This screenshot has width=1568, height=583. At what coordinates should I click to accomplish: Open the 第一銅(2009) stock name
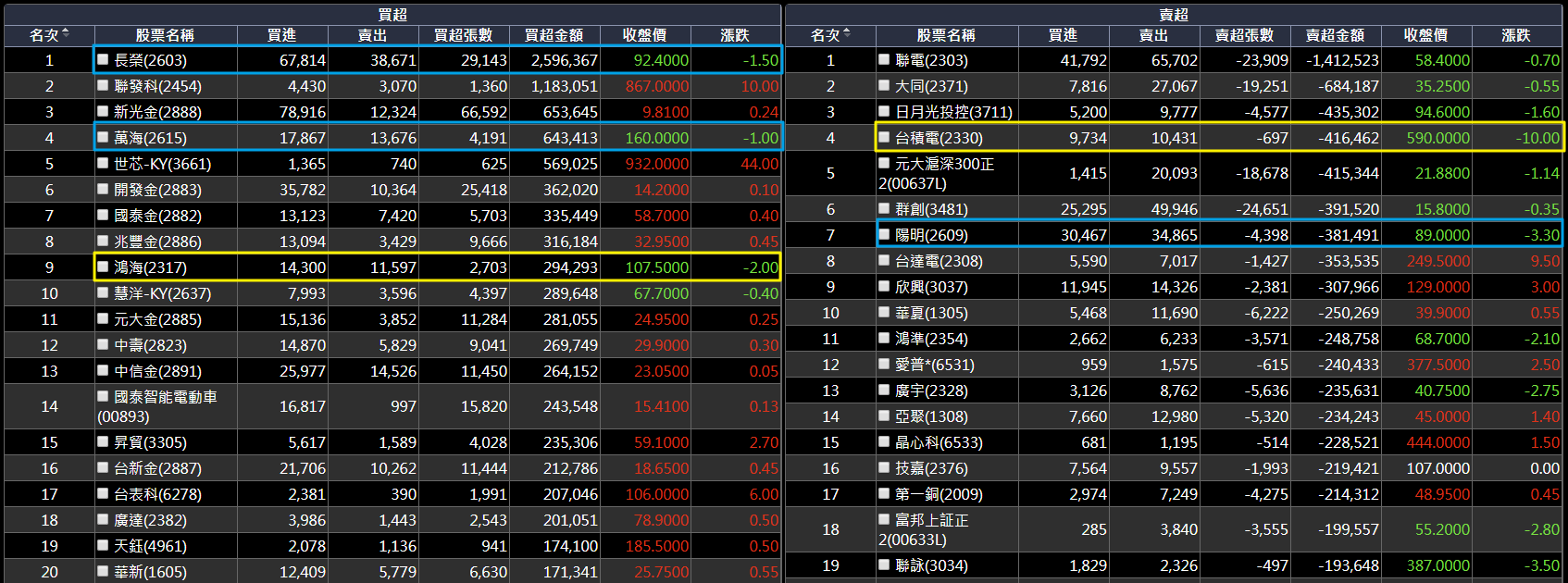coord(939,494)
